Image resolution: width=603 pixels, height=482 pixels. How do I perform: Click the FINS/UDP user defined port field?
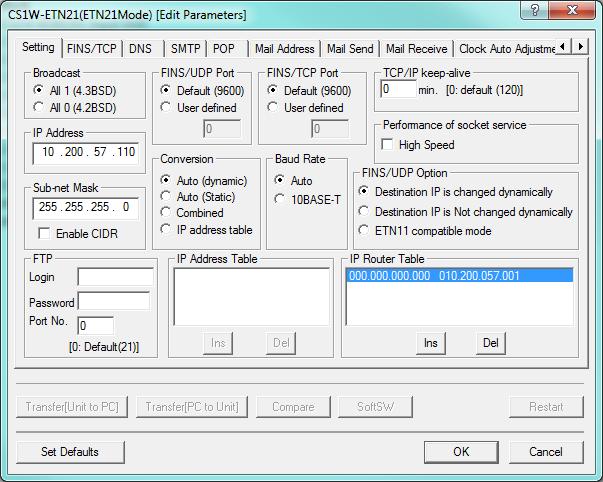(222, 129)
